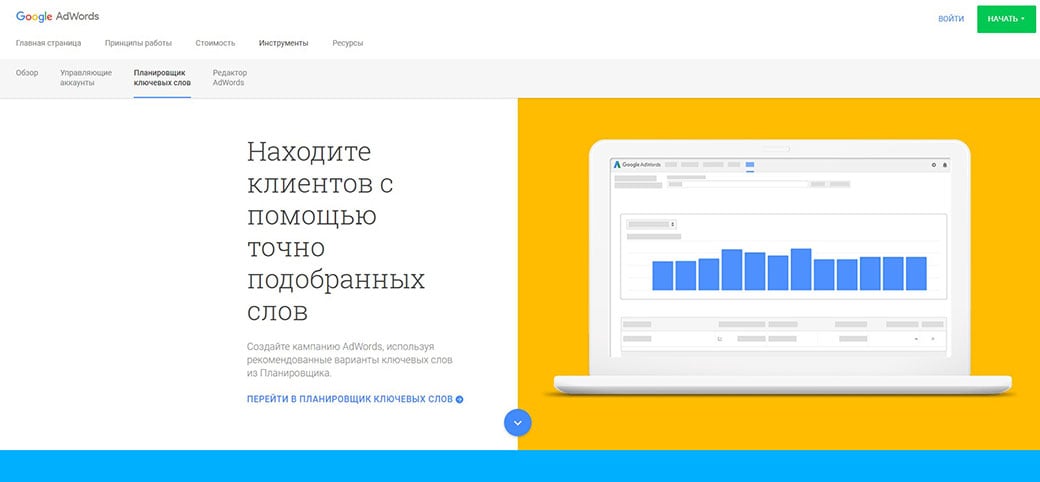The height and width of the screenshot is (482, 1040).
Task: Click the 'Войти' sign-in link
Action: click(951, 18)
